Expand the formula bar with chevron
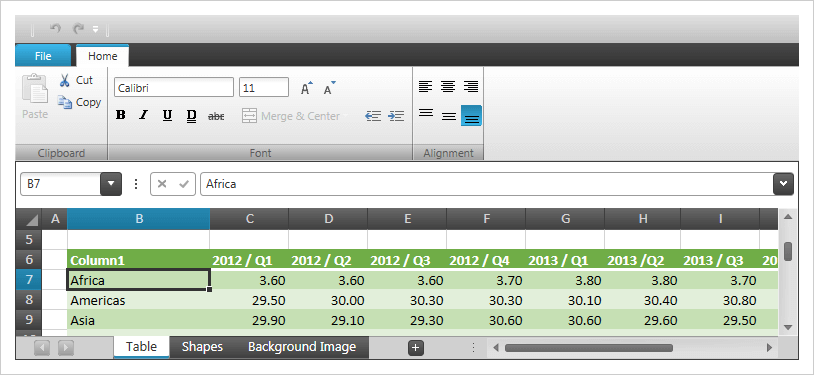814x375 pixels. click(783, 184)
